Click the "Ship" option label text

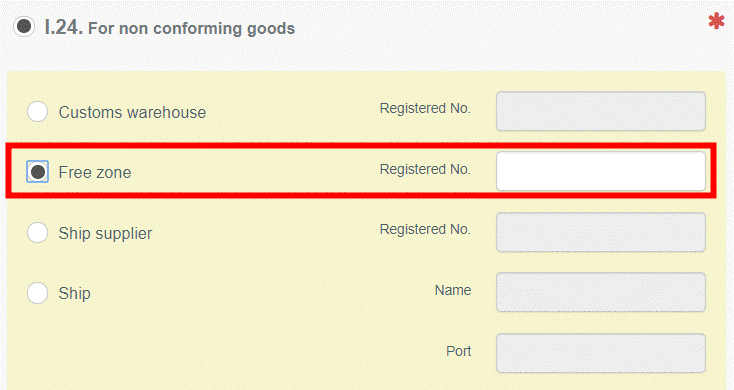tap(74, 294)
